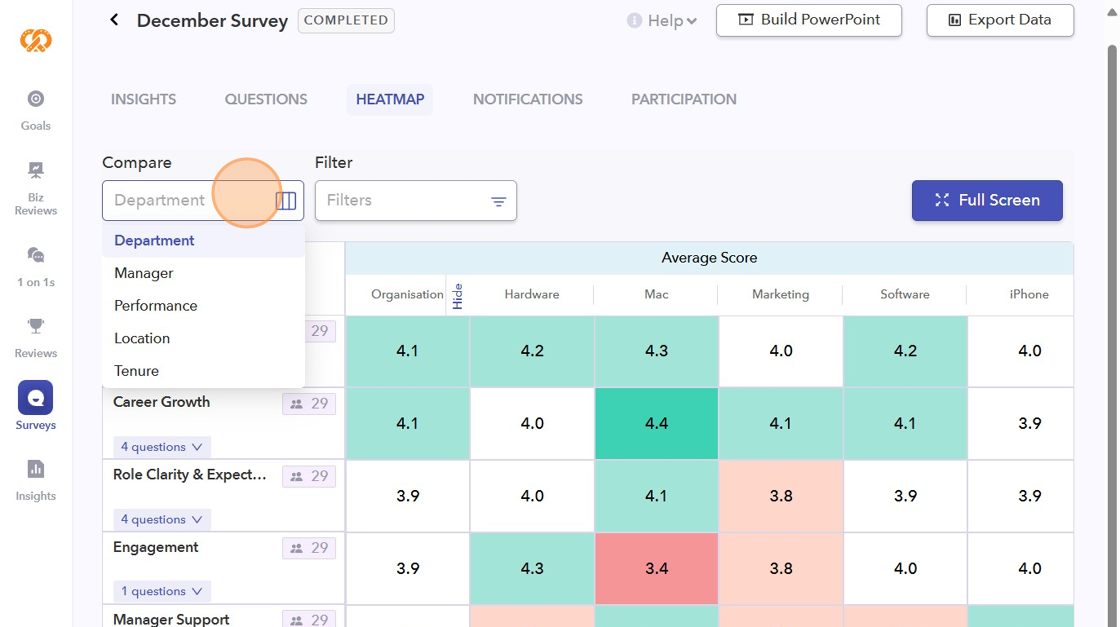
Task: Switch to the Insights tab
Action: 144,99
